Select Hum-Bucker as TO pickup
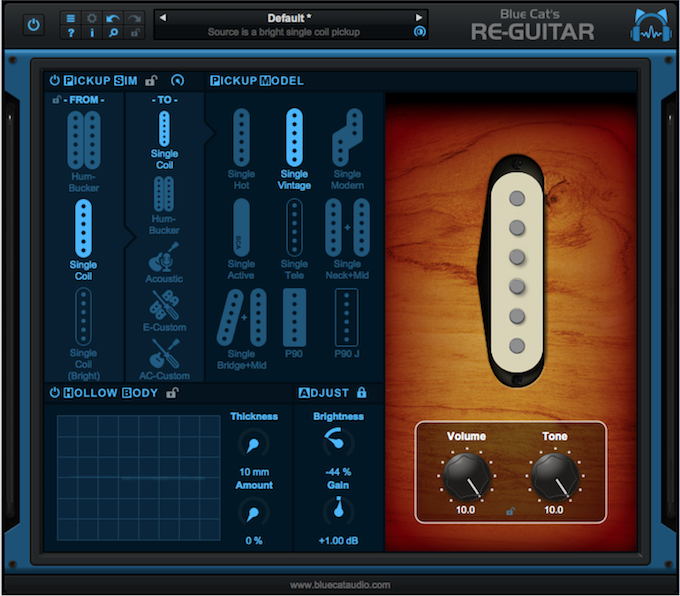Viewport: 680px width, 596px height. (x=164, y=205)
